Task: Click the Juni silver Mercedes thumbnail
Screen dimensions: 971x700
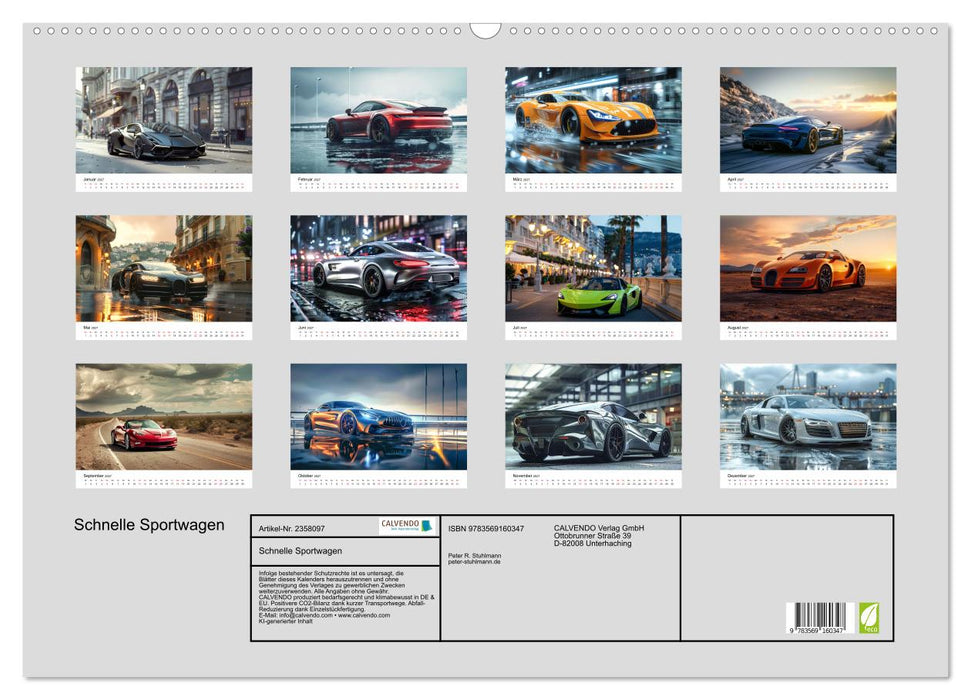Action: click(x=378, y=268)
